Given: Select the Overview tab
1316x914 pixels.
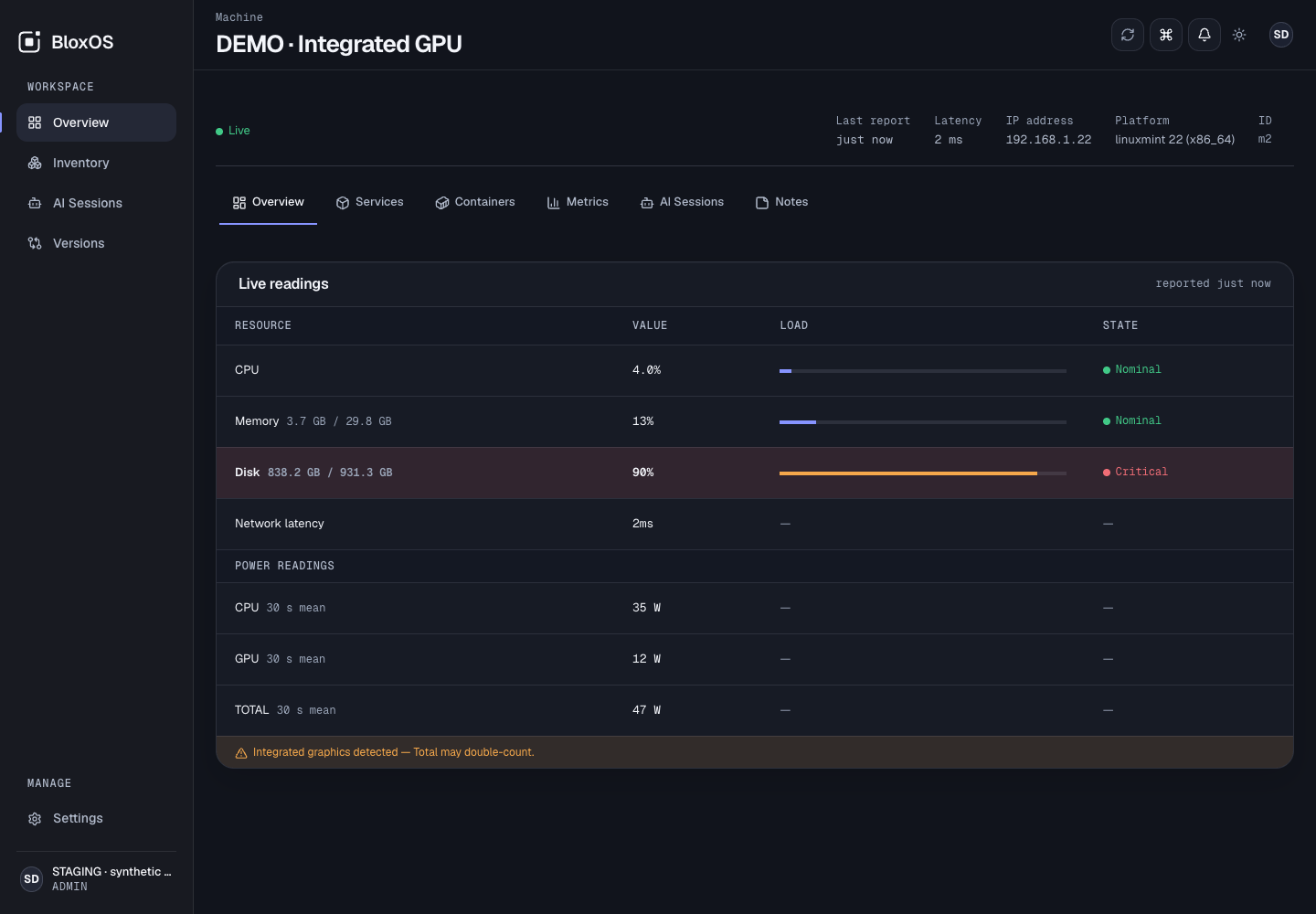Looking at the screenshot, I should [269, 202].
